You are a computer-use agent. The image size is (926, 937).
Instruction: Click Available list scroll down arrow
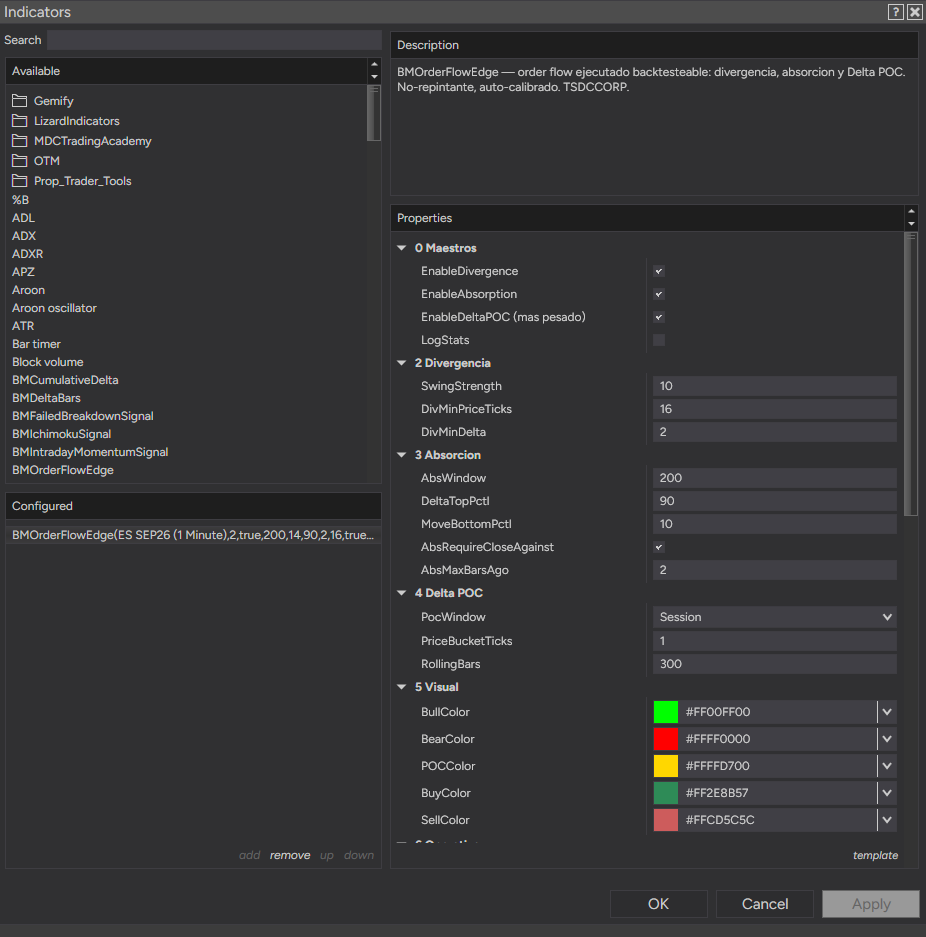point(375,77)
